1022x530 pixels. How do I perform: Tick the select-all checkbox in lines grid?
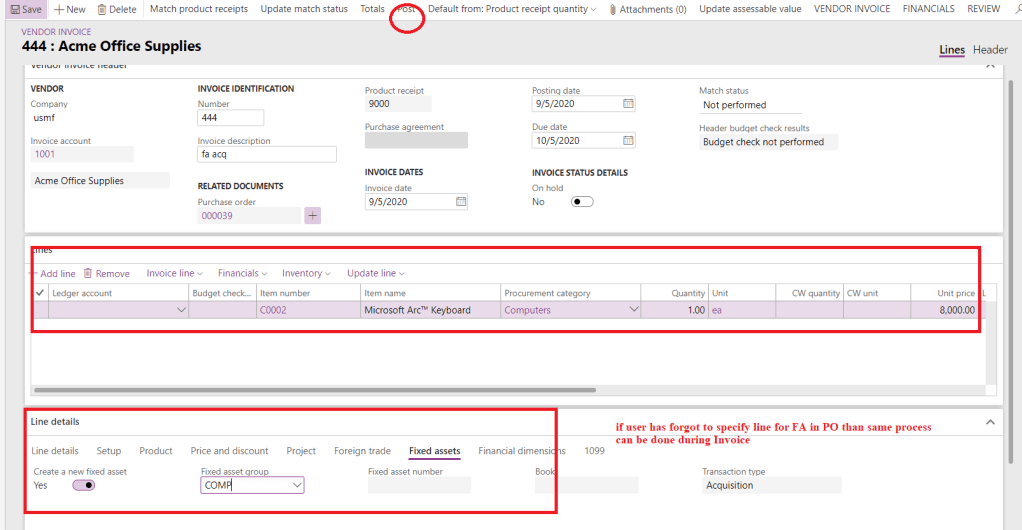[40, 293]
